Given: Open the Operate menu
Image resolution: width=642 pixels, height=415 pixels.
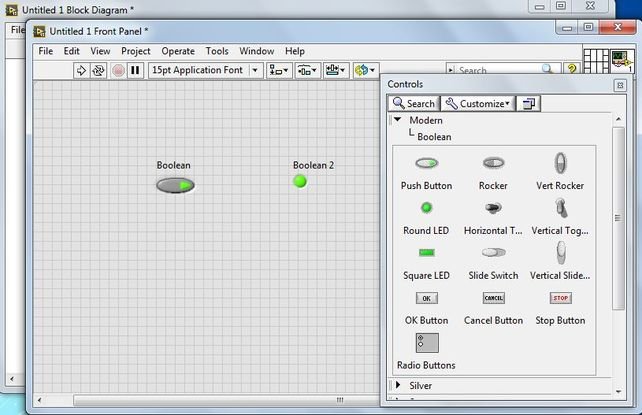Looking at the screenshot, I should point(178,51).
